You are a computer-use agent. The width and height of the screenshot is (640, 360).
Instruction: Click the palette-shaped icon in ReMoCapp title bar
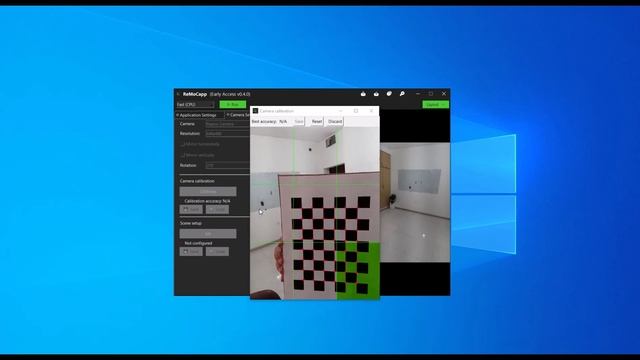click(x=389, y=94)
